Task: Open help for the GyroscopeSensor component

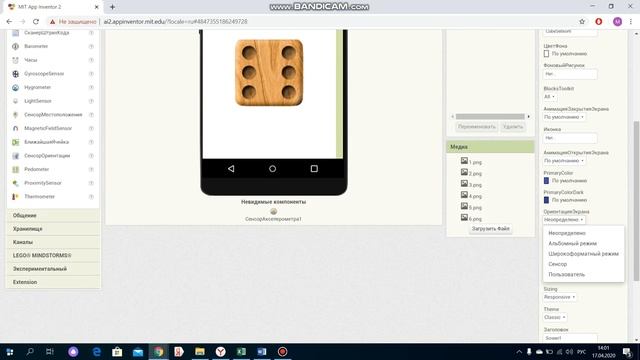Action: tap(91, 74)
